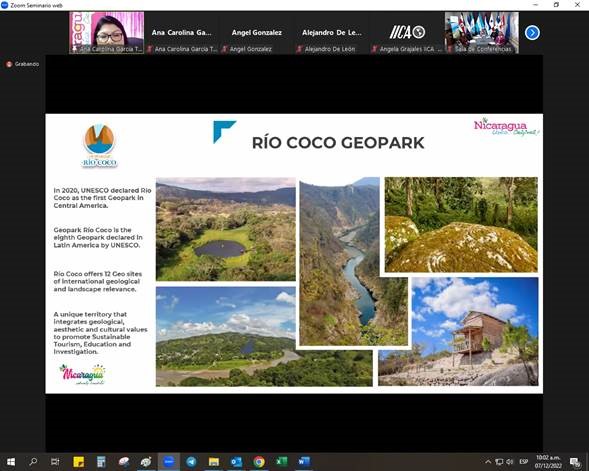
Task: Click the crater lagoon aerial photo
Action: pos(226,229)
